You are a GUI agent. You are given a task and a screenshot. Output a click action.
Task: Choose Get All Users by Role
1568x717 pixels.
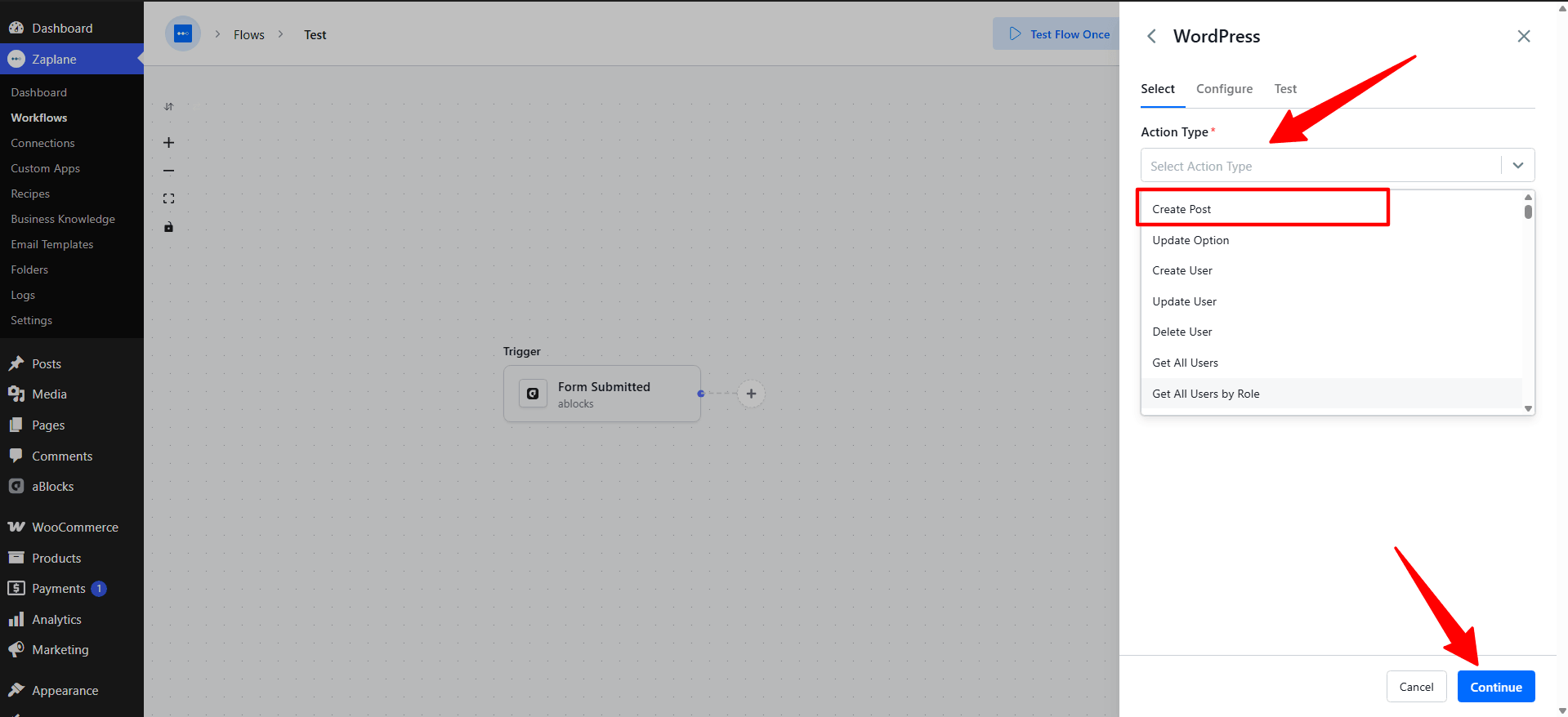(1332, 394)
